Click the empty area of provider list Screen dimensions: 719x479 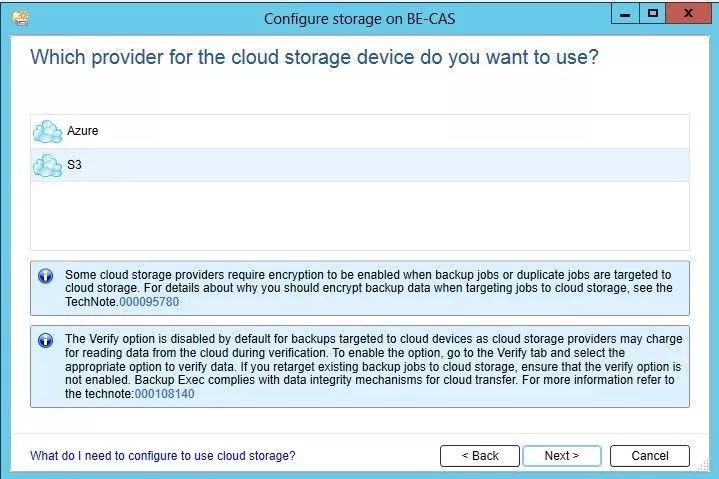click(360, 215)
